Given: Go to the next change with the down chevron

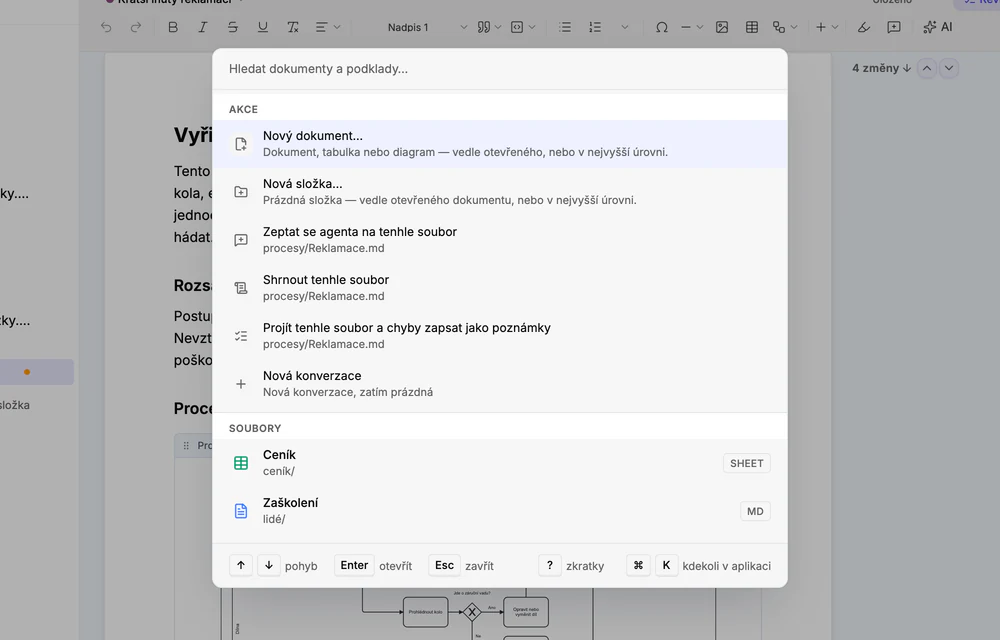Looking at the screenshot, I should 949,68.
